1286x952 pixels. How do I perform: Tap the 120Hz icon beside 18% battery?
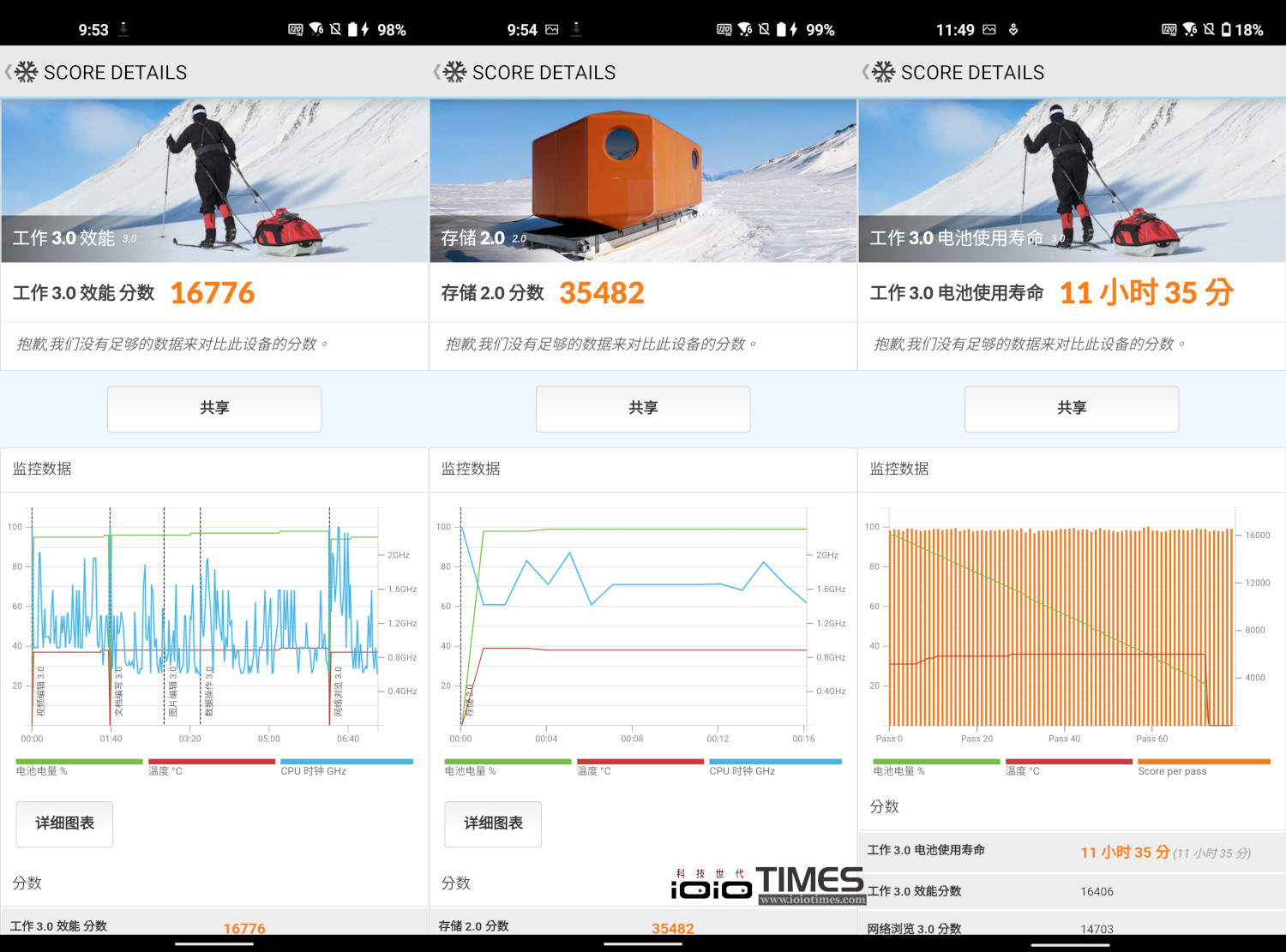pos(1169,29)
